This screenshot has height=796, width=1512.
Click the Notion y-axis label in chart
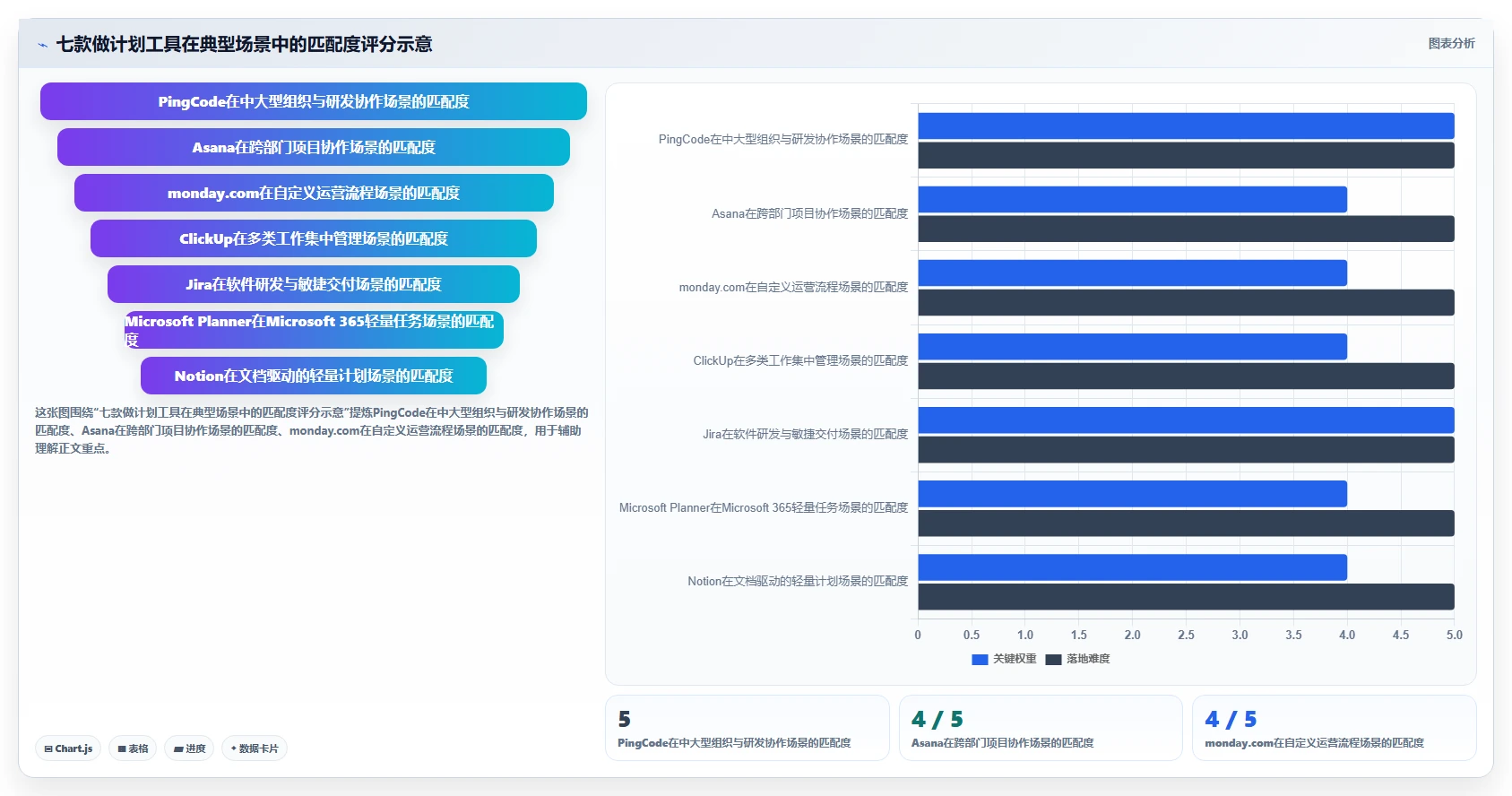click(x=798, y=581)
